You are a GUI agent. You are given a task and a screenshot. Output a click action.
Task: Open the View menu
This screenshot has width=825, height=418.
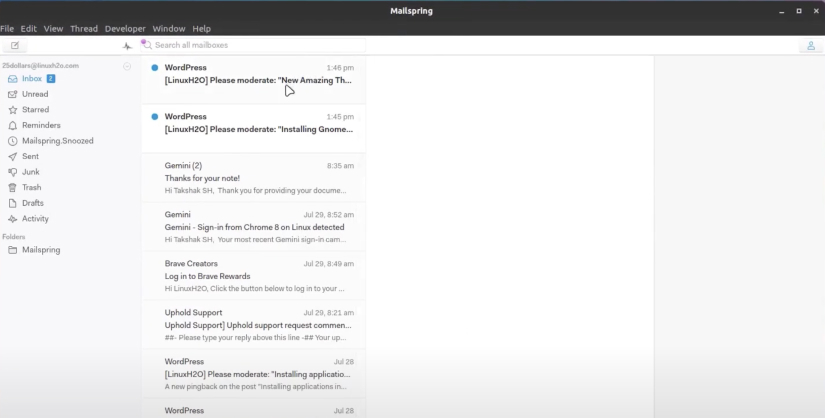pyautogui.click(x=53, y=29)
